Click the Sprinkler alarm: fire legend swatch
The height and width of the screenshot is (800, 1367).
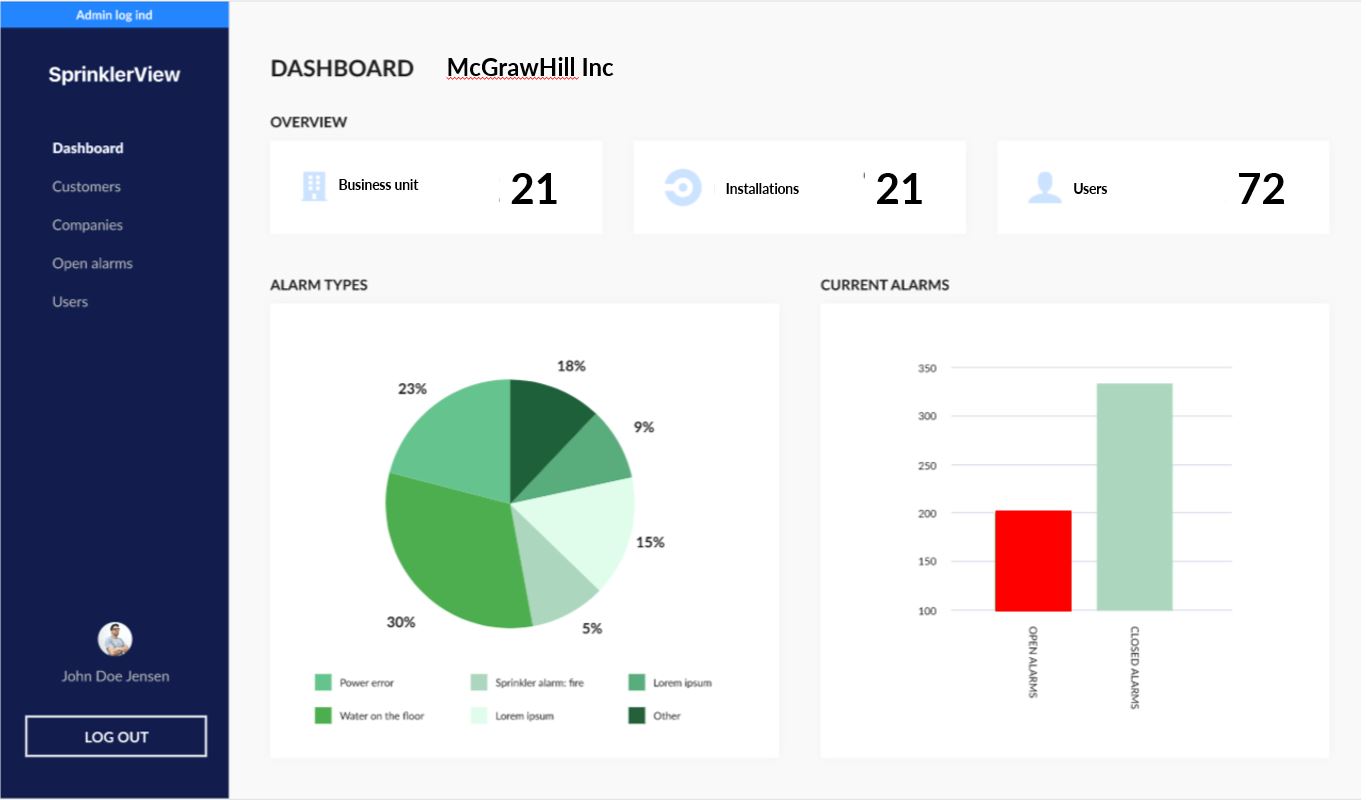(x=479, y=682)
